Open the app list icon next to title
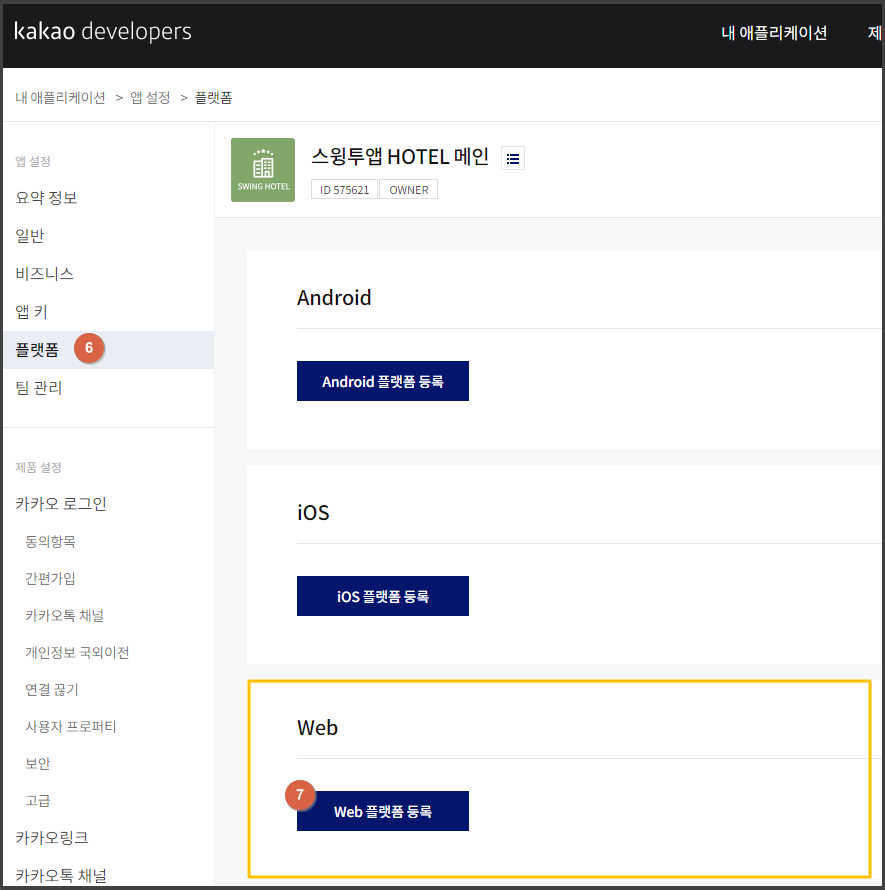 click(512, 158)
